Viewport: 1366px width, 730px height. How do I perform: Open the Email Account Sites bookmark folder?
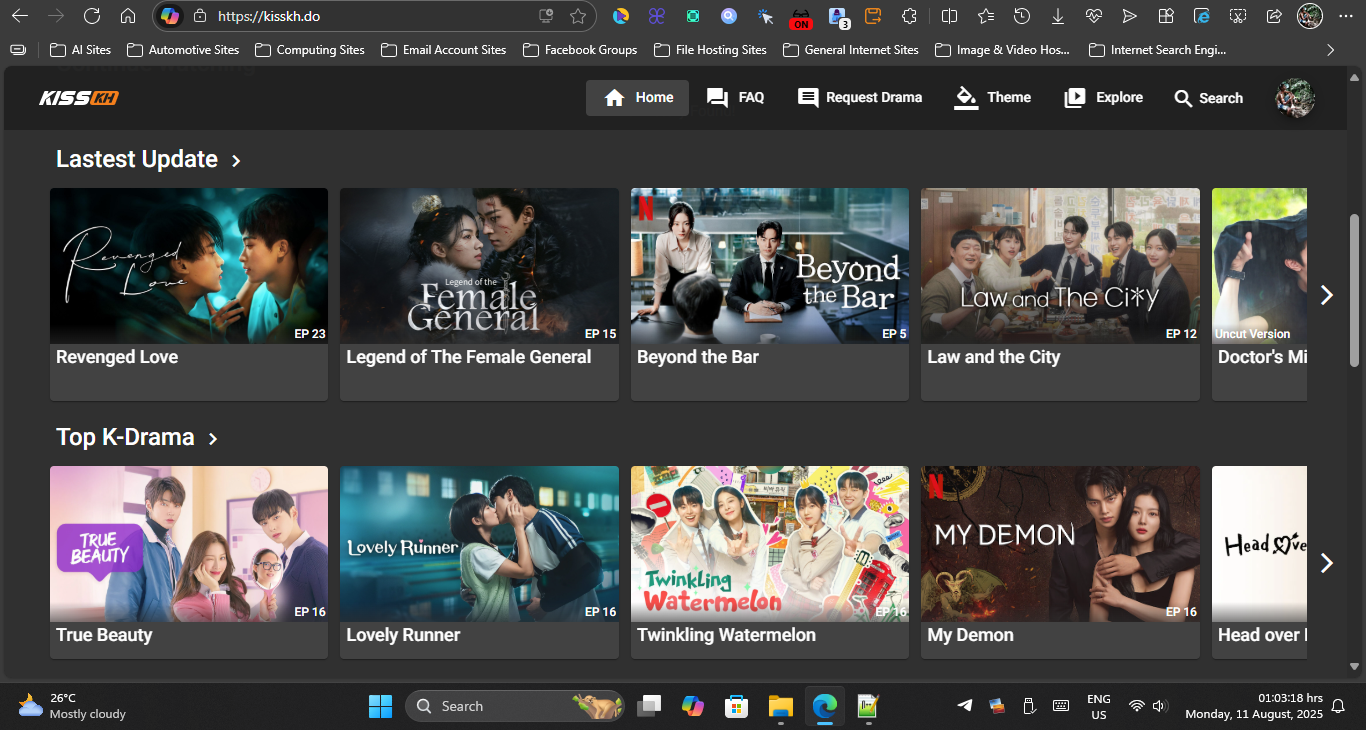[x=443, y=49]
